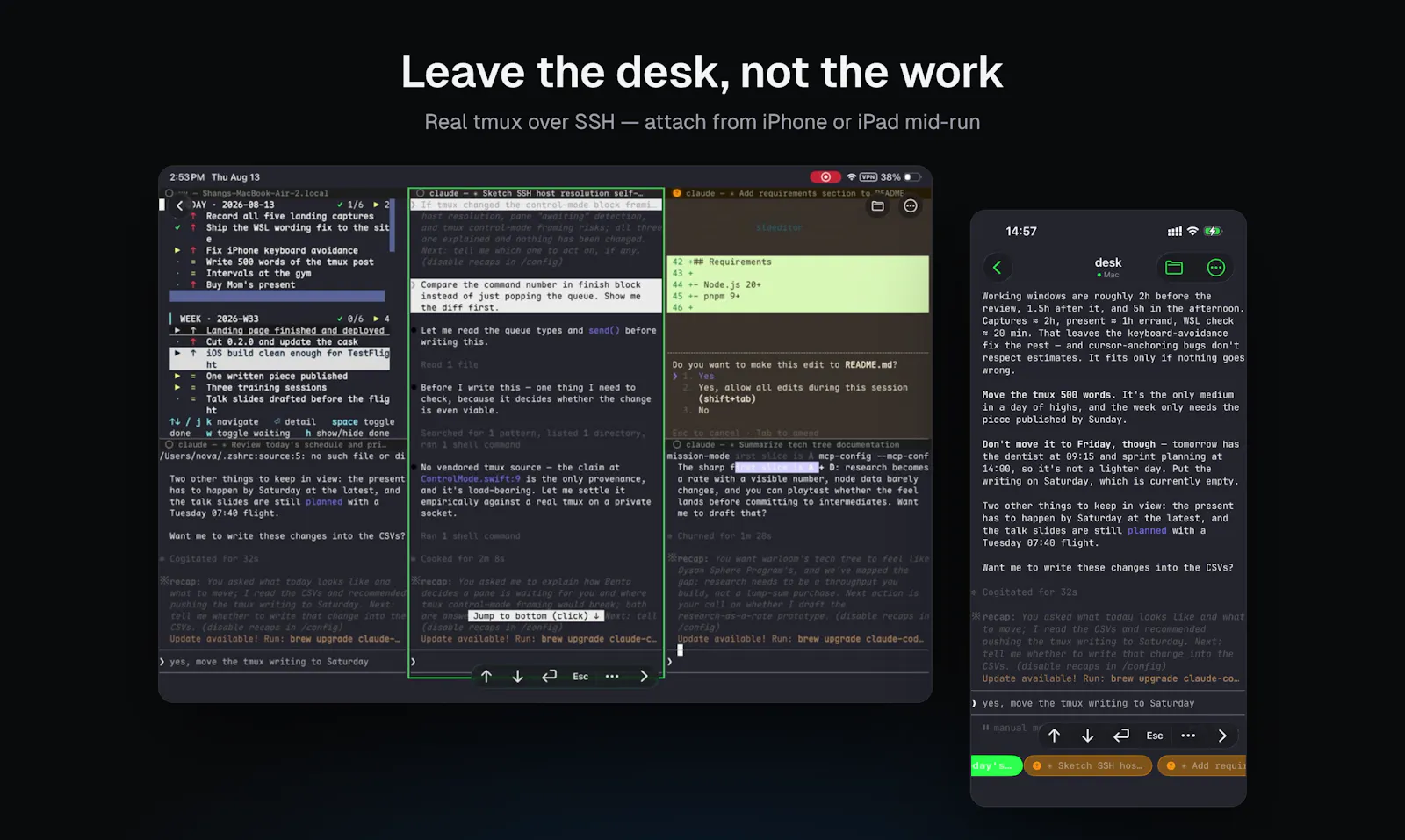Tap the down arrow key on the iPhone key bar

pyautogui.click(x=1088, y=736)
